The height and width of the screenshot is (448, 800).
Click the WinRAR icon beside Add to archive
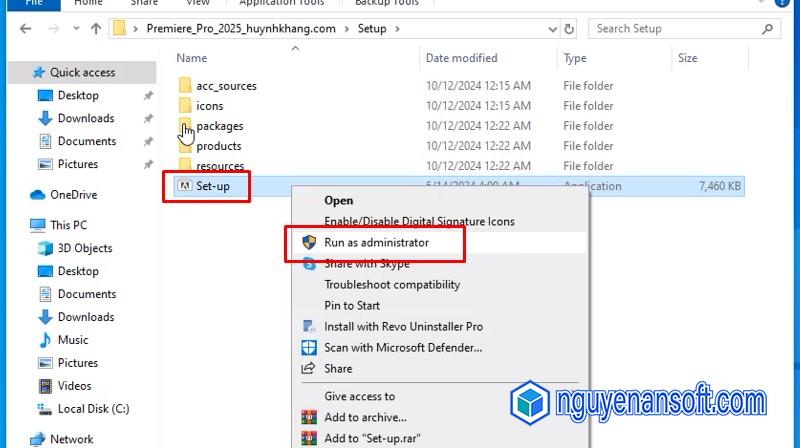(x=309, y=417)
